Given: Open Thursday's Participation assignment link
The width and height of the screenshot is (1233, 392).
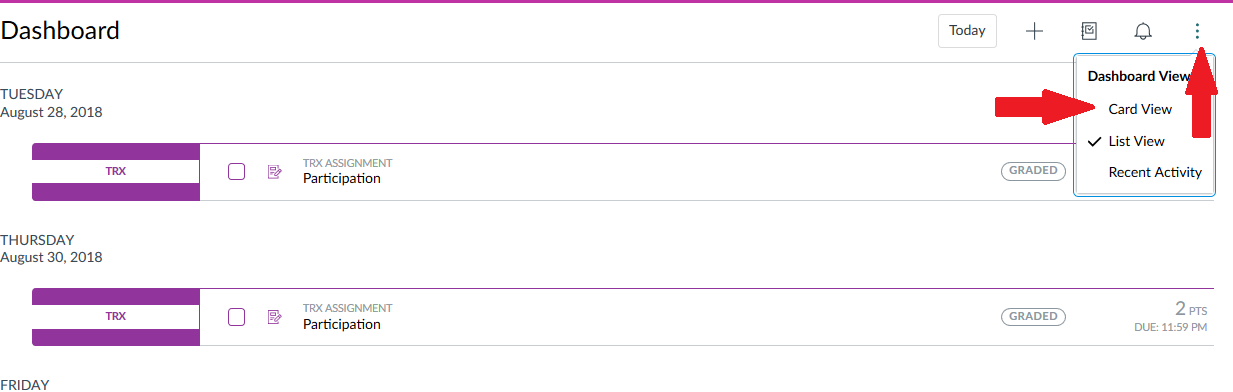Looking at the screenshot, I should point(342,324).
